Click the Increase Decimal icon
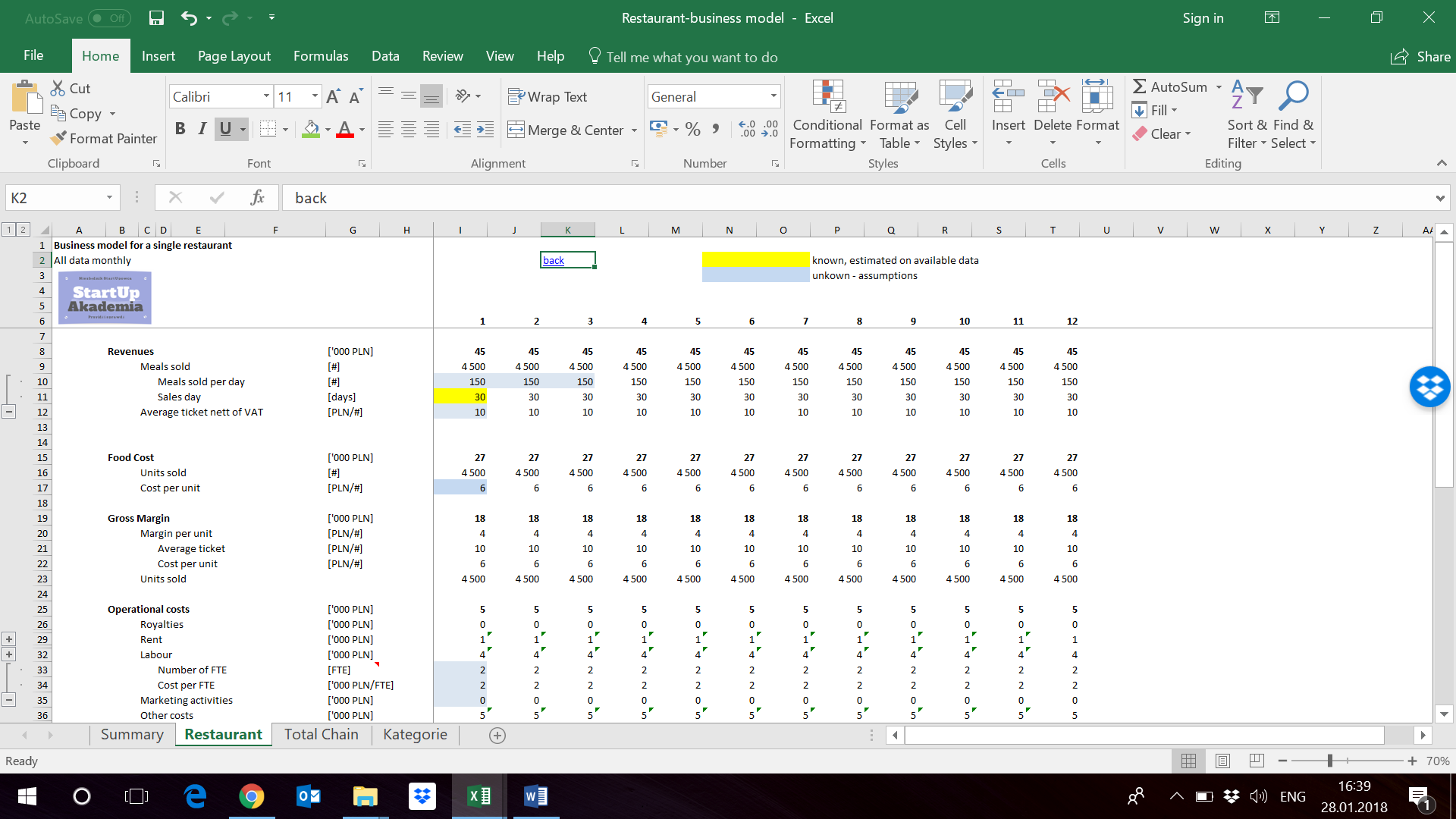This screenshot has height=819, width=1456. point(747,129)
